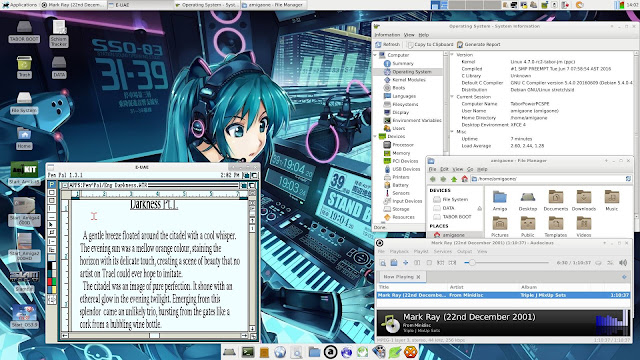Select Printers in the tree
The width and height of the screenshot is (640, 360).
tap(396, 177)
